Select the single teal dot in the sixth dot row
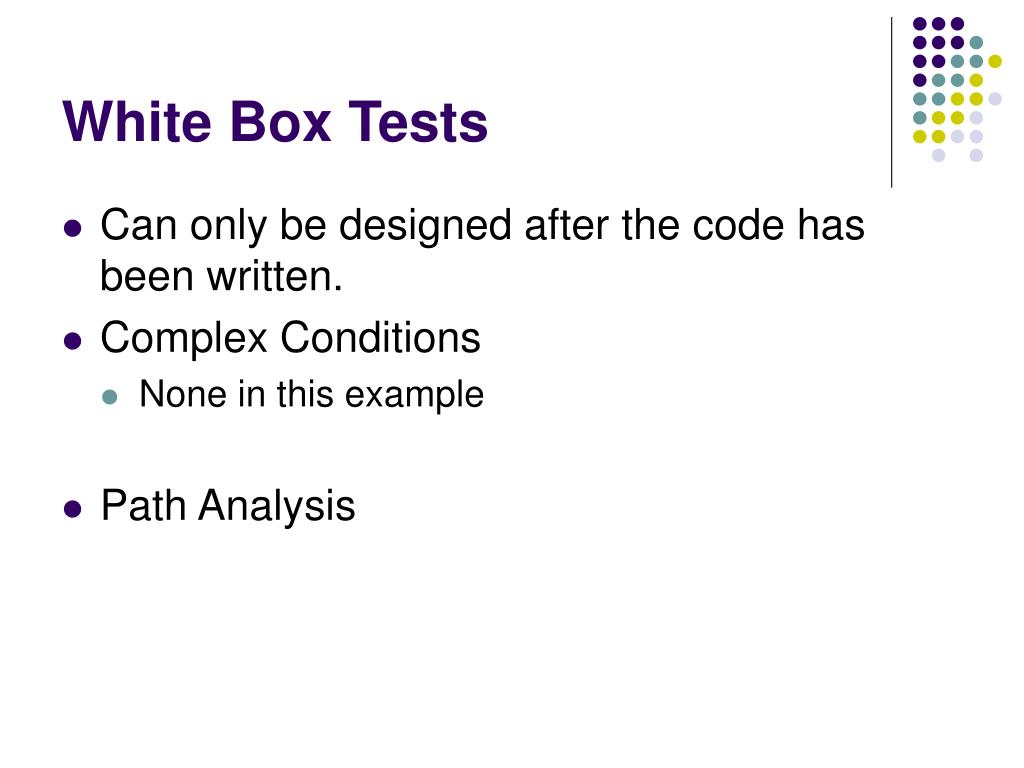1024x768 pixels. click(x=920, y=118)
